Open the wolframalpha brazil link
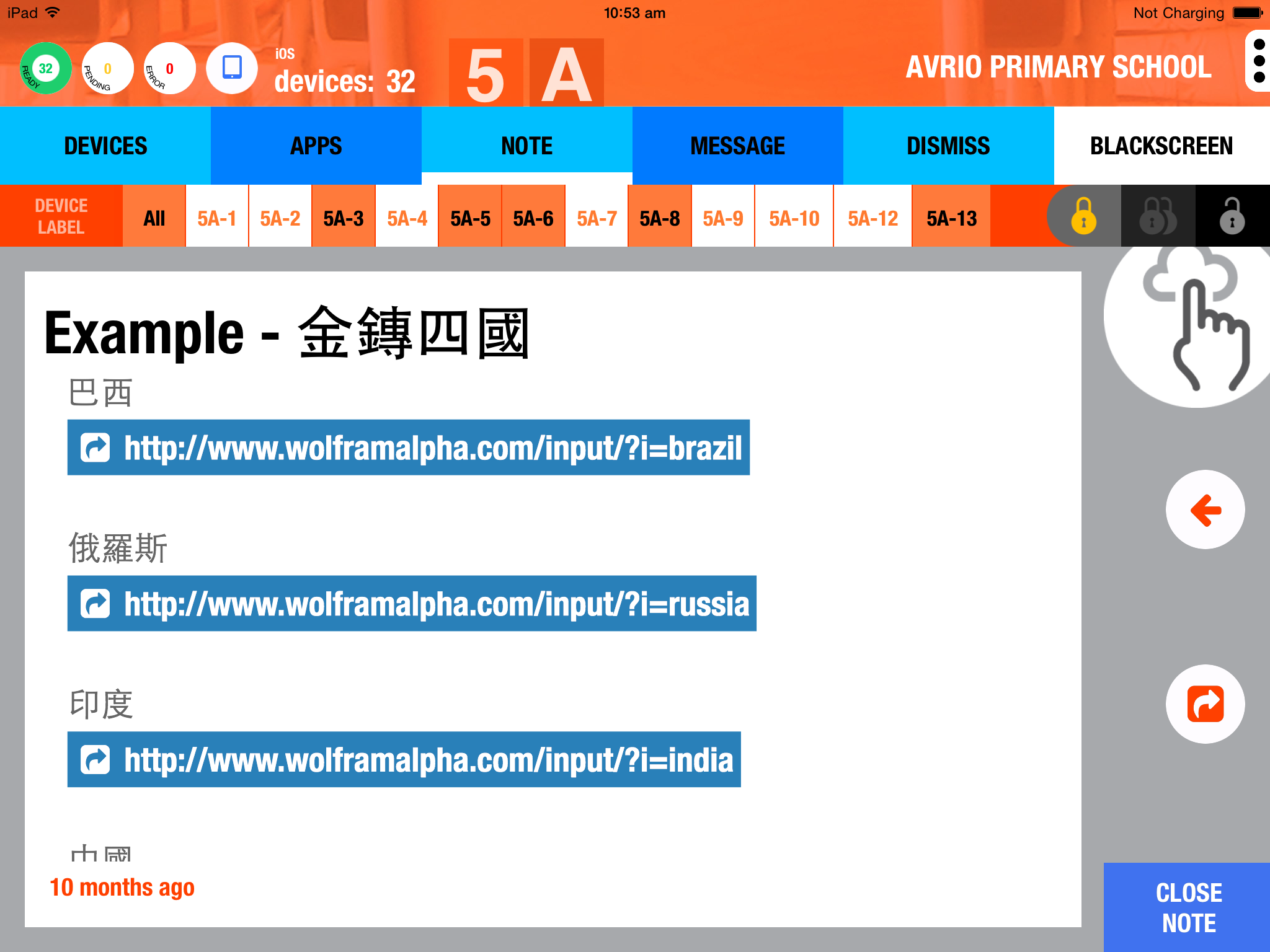Image resolution: width=1270 pixels, height=952 pixels. (x=409, y=447)
